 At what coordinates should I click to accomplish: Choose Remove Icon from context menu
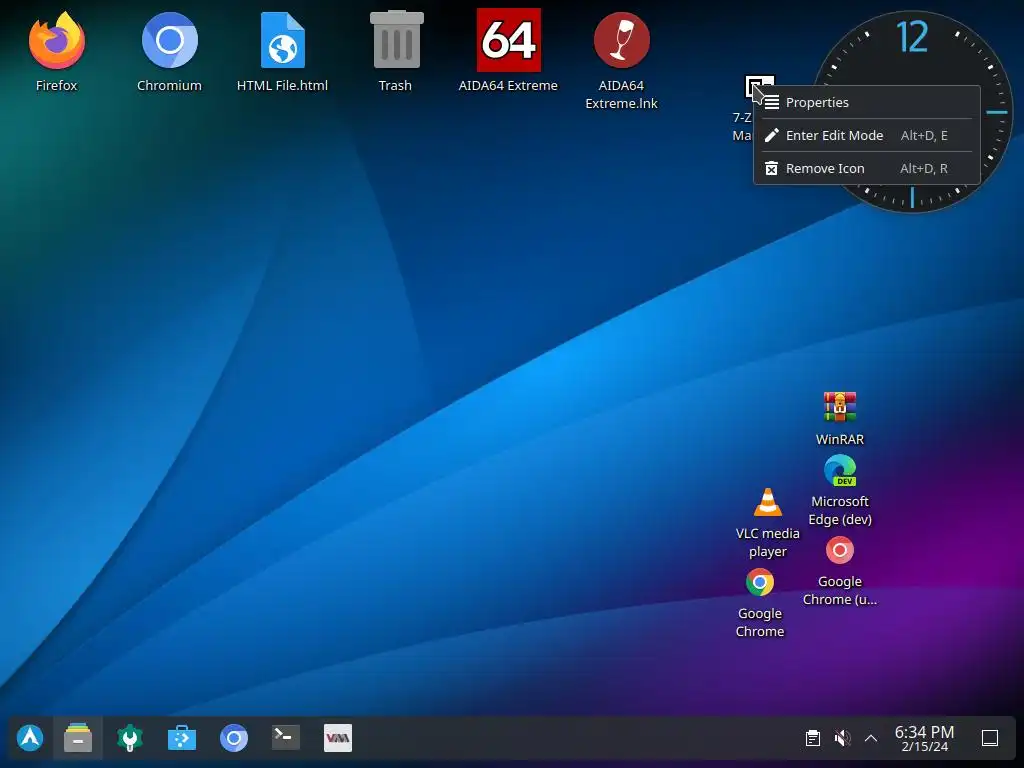[867, 168]
